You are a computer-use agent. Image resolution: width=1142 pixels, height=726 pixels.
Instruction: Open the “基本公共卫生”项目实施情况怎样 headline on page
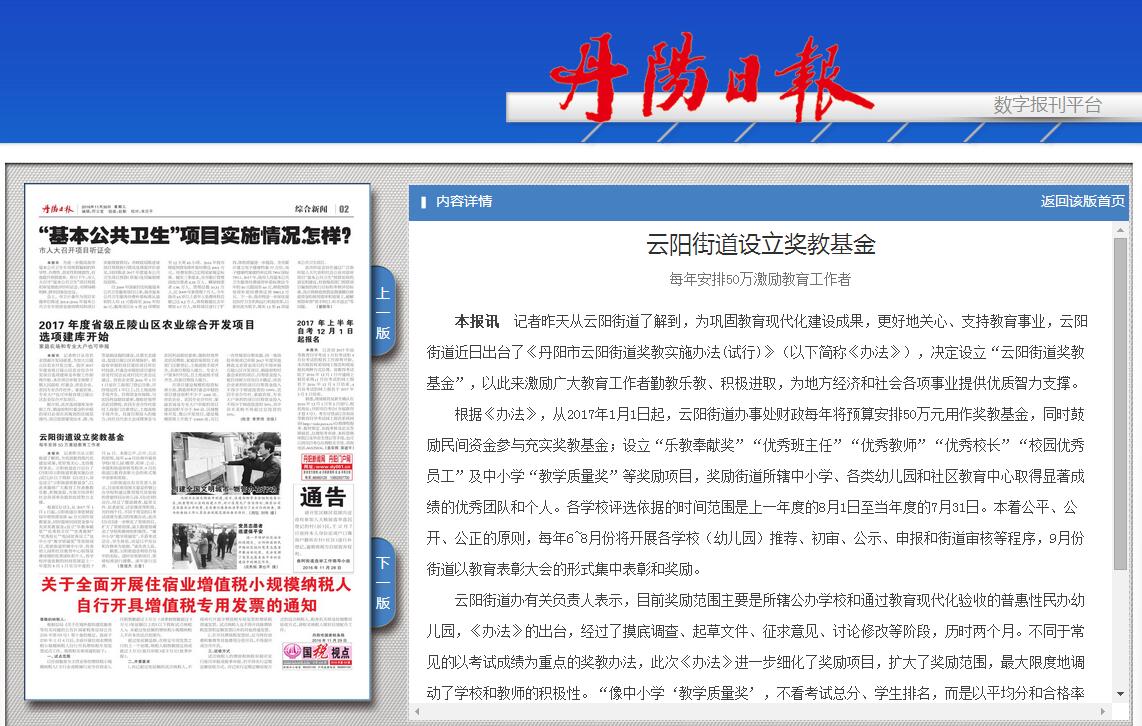196,236
